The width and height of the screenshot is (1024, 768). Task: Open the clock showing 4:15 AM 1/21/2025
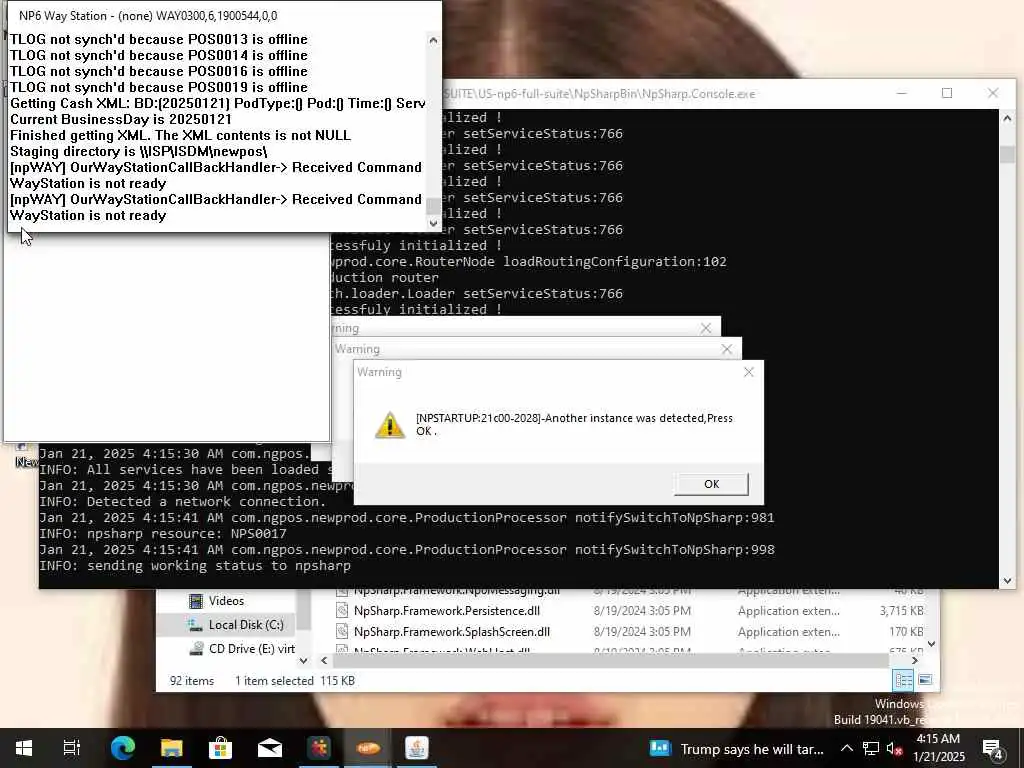coord(938,748)
